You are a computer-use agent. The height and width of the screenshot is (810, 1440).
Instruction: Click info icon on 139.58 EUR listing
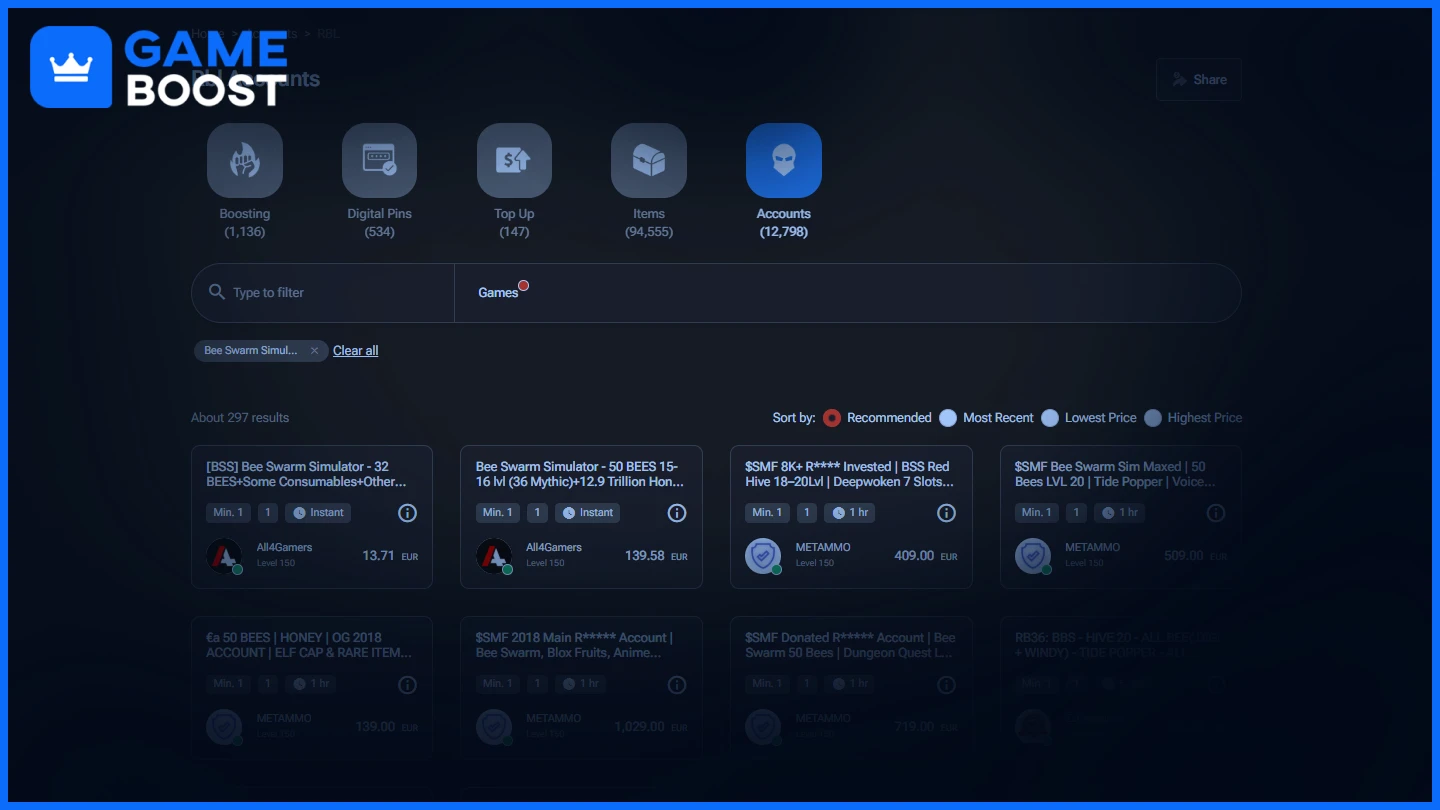(x=677, y=513)
